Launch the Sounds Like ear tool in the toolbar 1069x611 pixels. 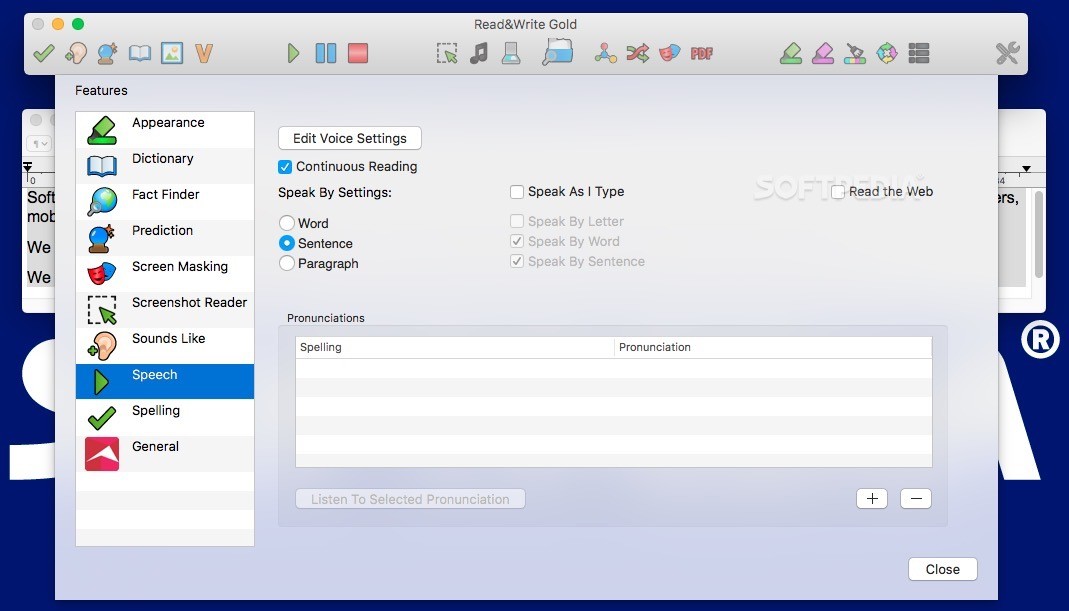[76, 53]
